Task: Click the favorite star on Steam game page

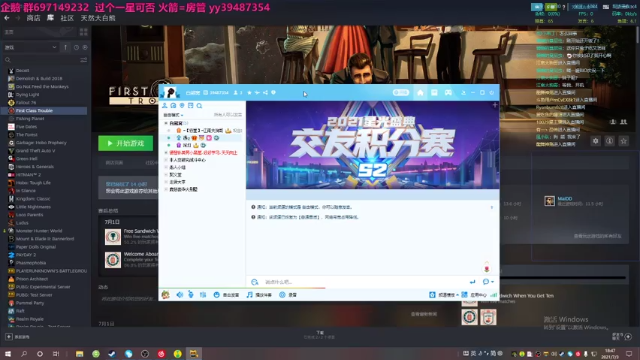Action: tap(623, 141)
